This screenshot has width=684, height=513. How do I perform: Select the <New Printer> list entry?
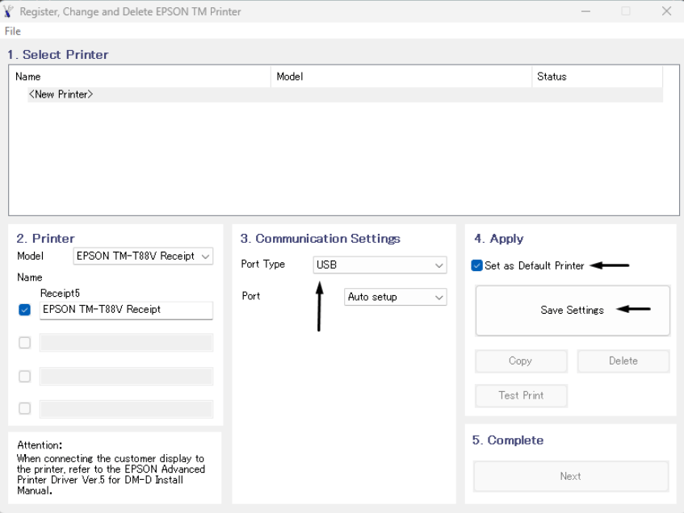[61, 95]
